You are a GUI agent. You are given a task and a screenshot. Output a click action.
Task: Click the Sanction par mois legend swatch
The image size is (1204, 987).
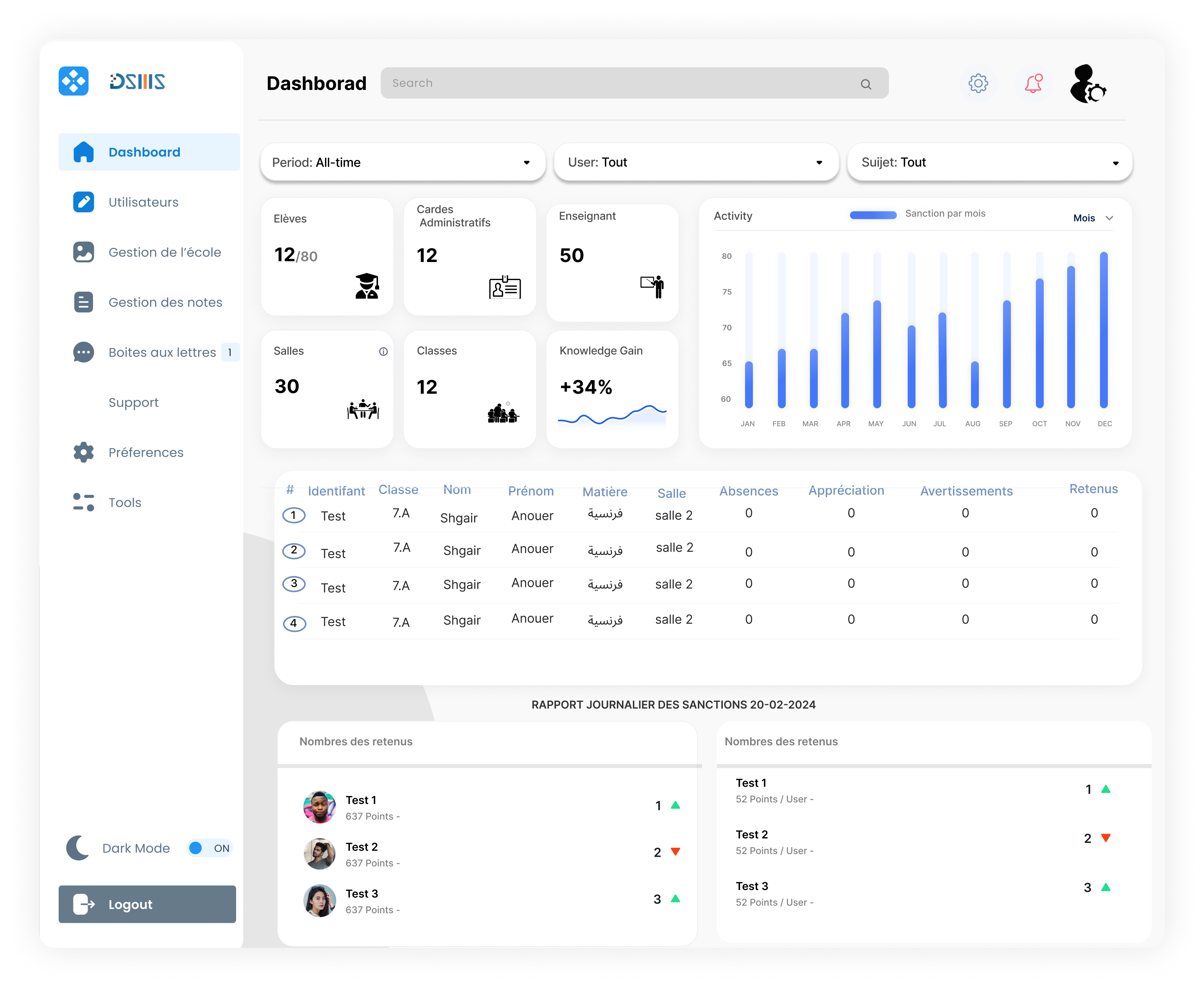[873, 215]
